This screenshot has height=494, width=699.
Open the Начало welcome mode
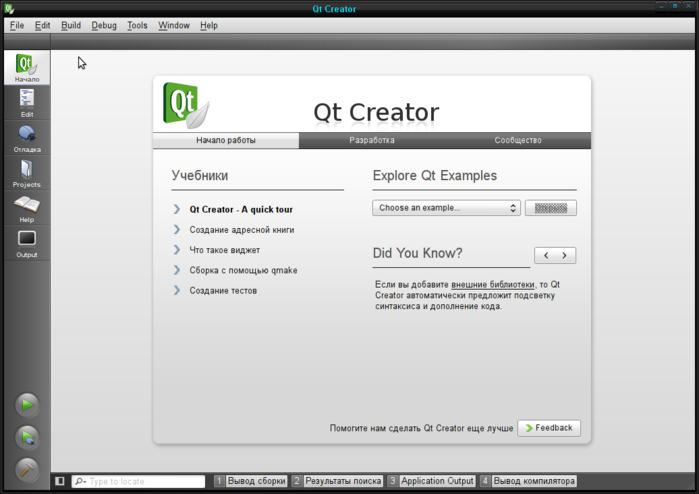[27, 67]
